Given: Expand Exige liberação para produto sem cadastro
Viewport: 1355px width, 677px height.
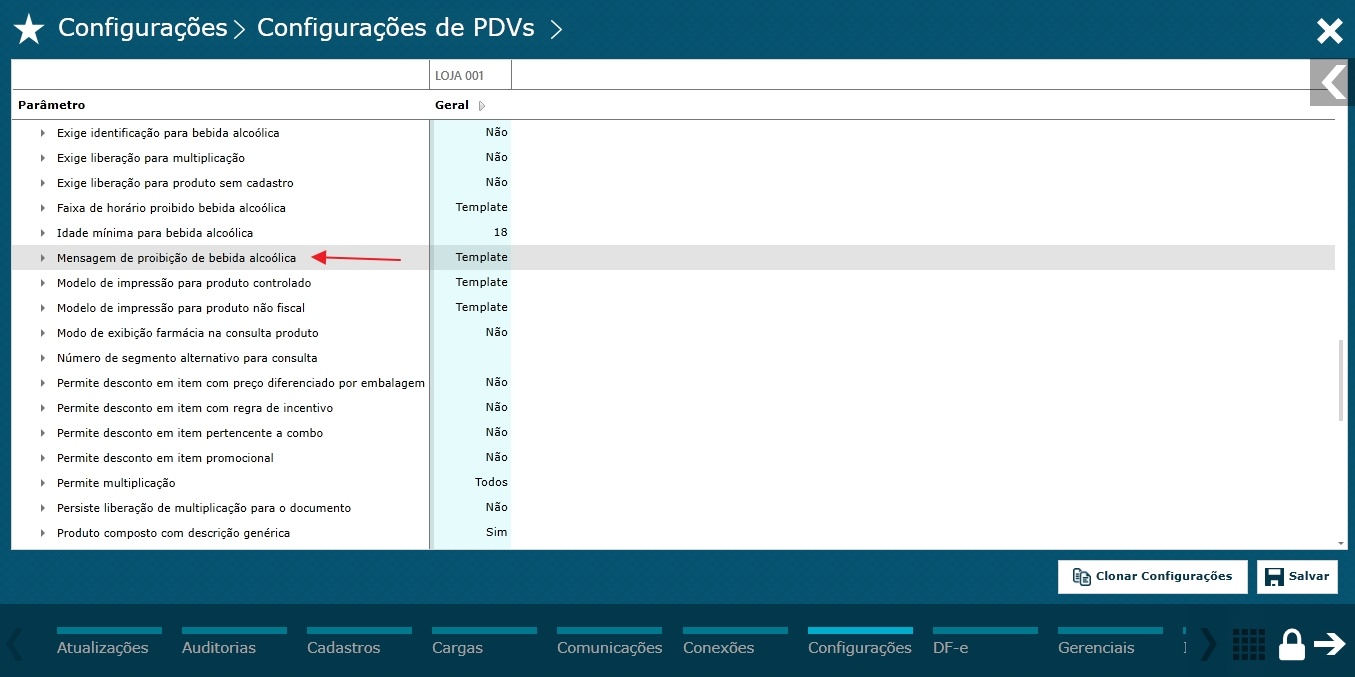Looking at the screenshot, I should [x=43, y=183].
